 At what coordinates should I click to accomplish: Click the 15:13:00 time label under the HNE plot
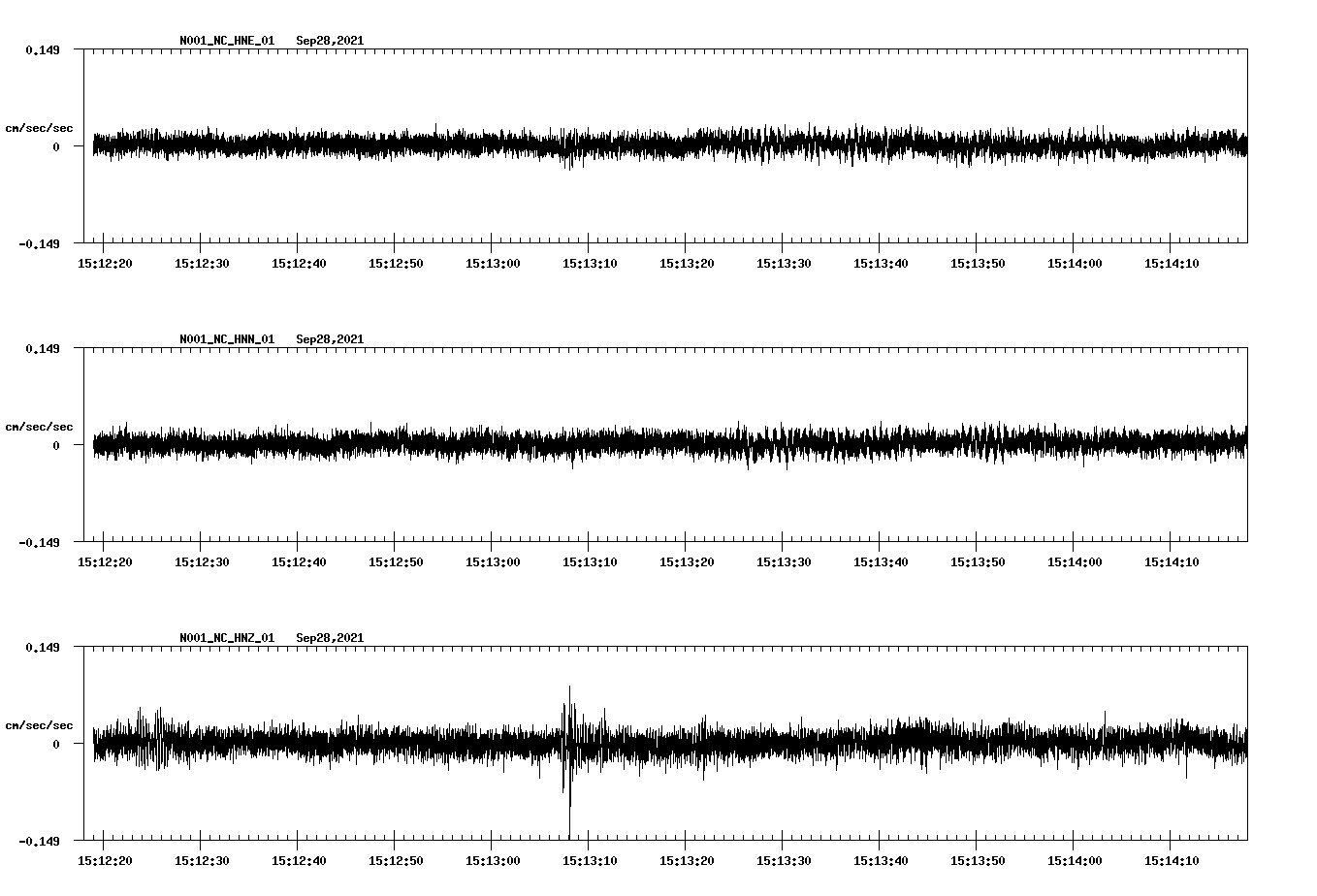point(493,263)
